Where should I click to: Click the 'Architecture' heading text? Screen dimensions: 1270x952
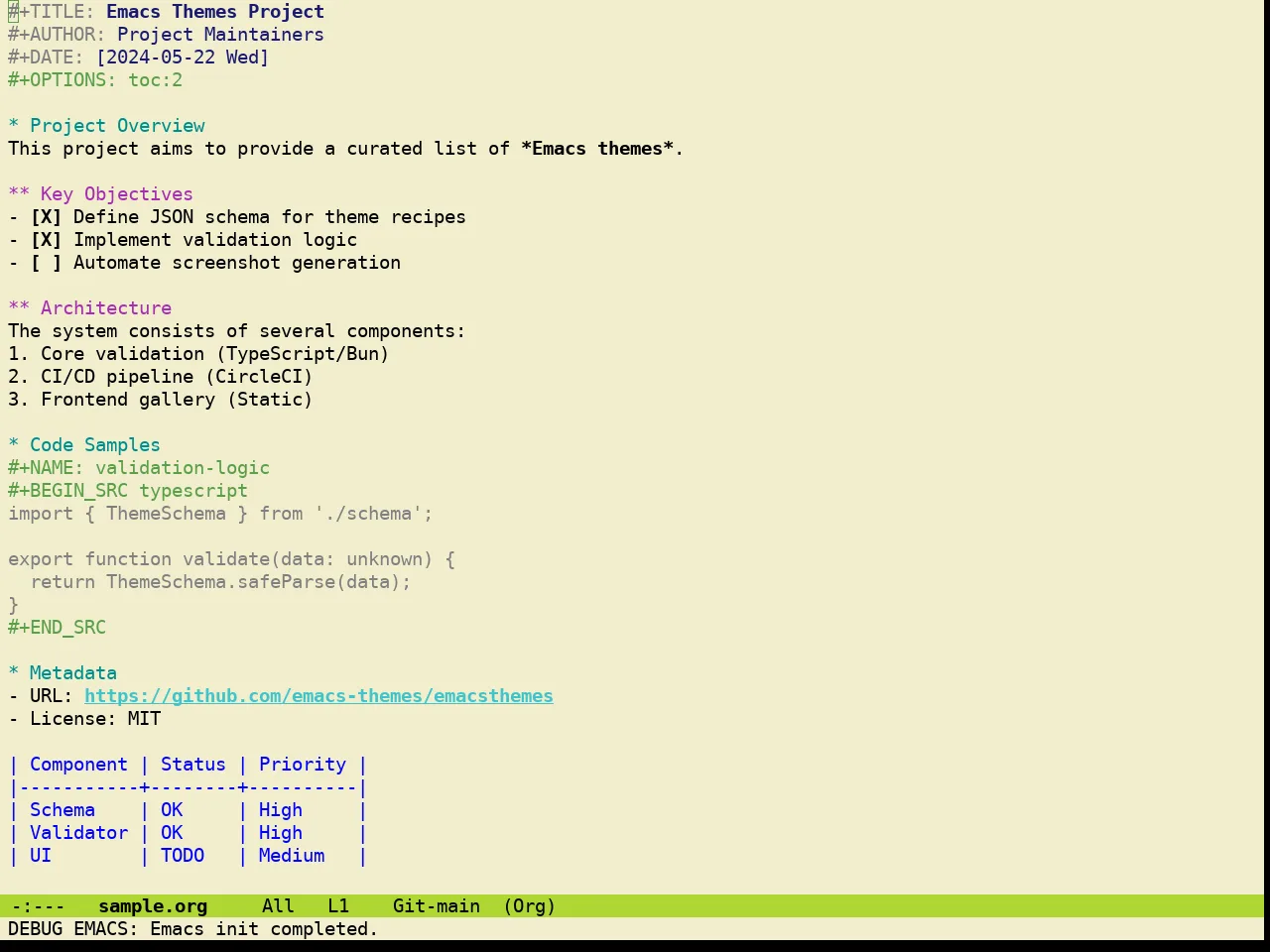point(106,308)
